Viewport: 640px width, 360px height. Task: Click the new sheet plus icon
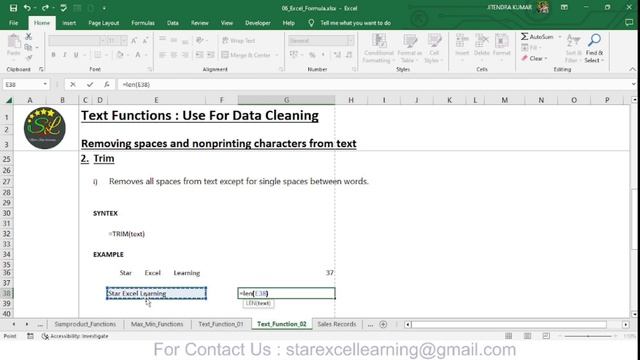[383, 324]
